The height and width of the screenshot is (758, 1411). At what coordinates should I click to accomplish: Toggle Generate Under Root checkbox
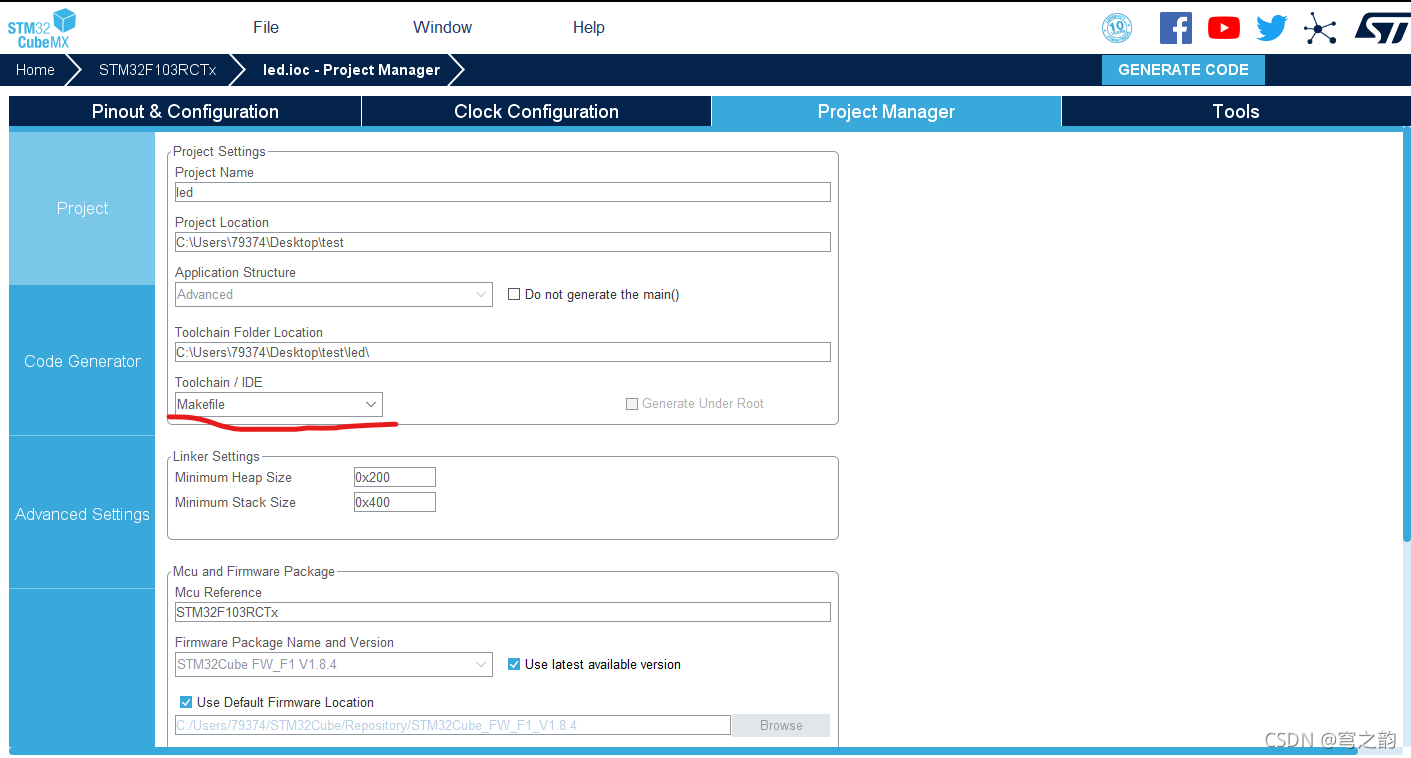pos(631,404)
